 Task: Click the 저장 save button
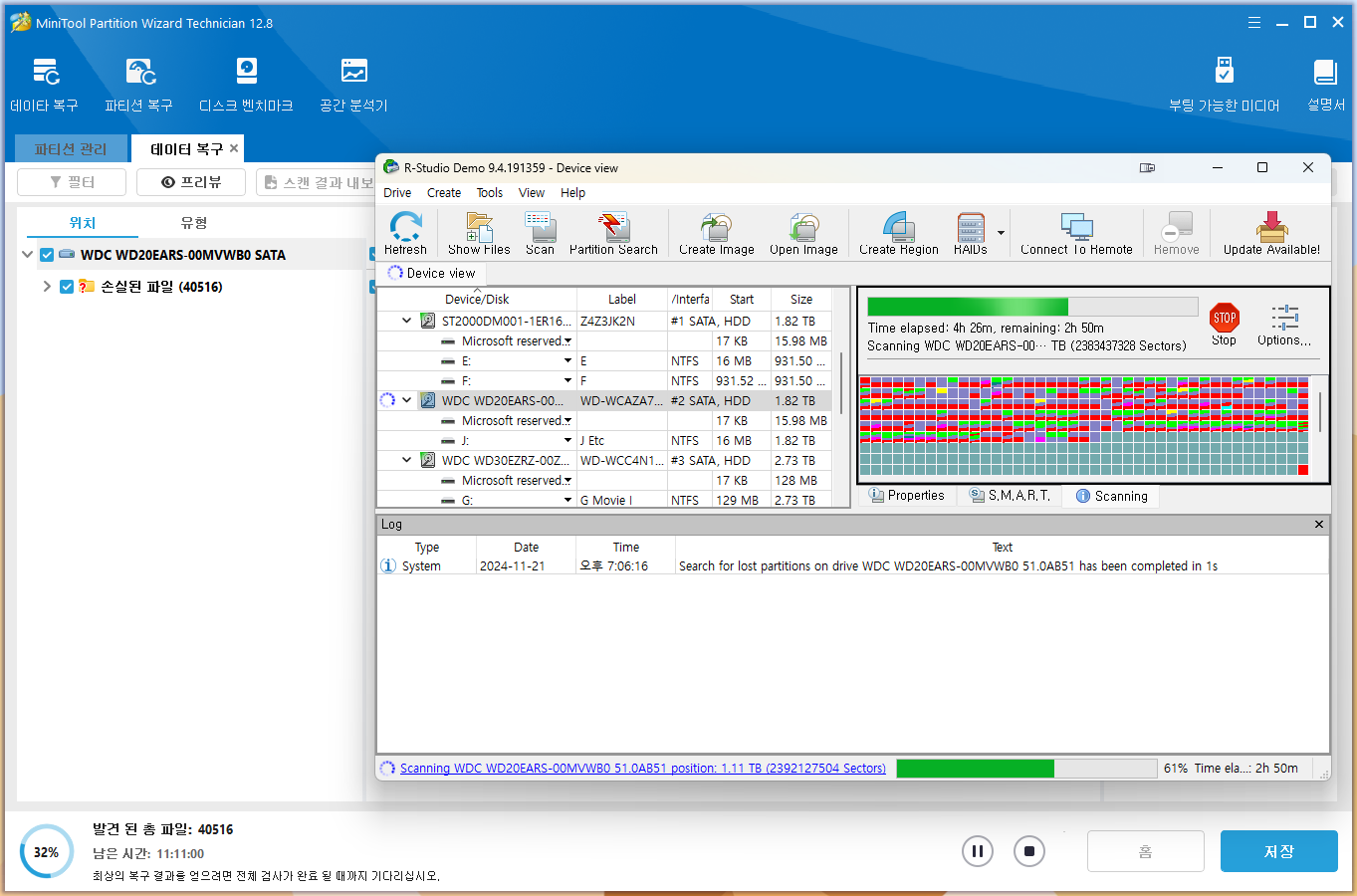pos(1278,851)
